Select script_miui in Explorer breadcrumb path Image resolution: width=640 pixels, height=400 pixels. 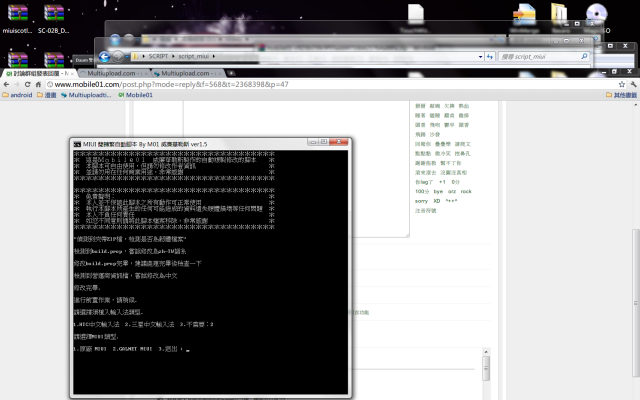tap(193, 56)
